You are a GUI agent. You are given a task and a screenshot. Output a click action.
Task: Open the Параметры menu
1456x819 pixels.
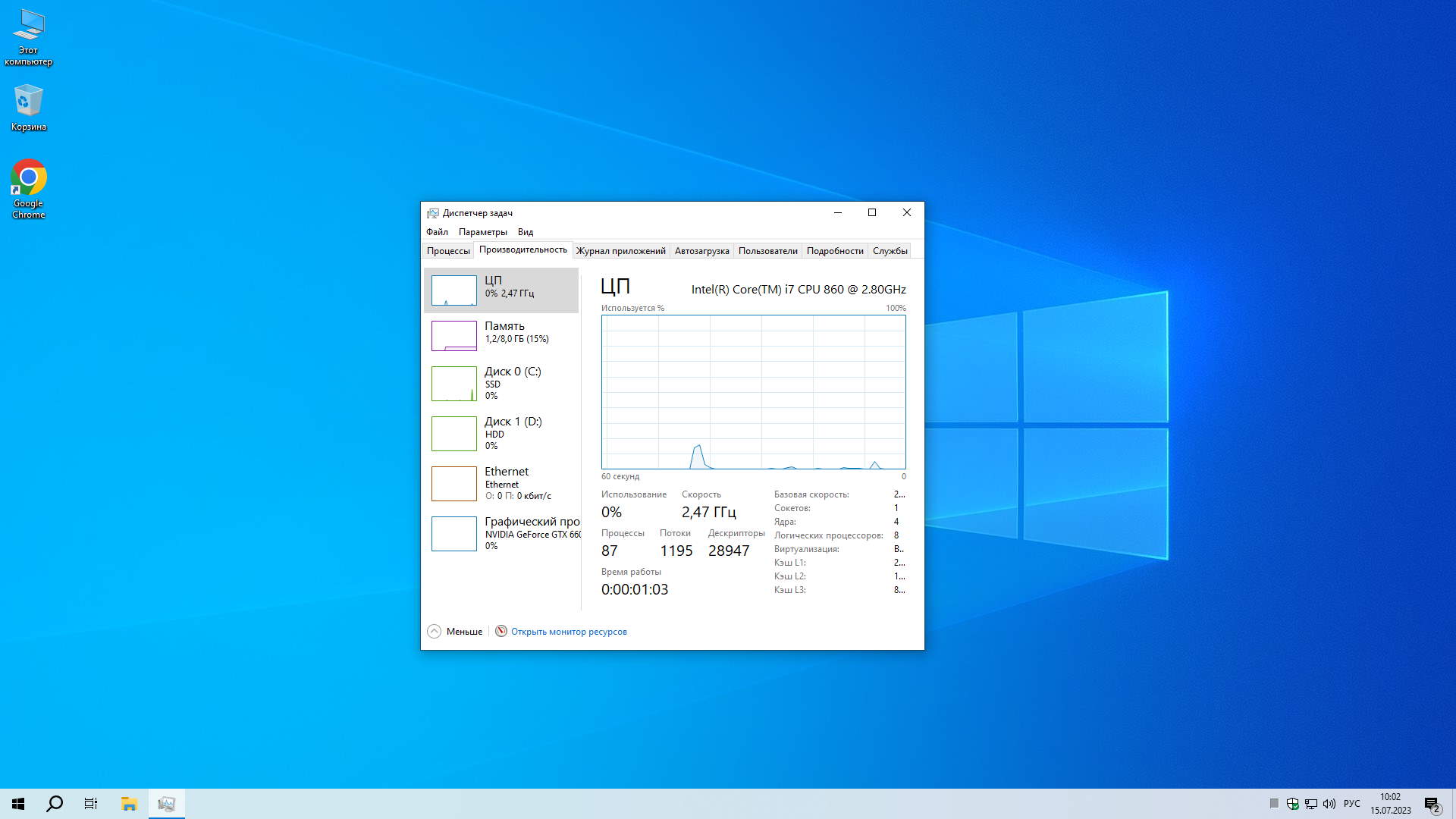click(x=482, y=232)
